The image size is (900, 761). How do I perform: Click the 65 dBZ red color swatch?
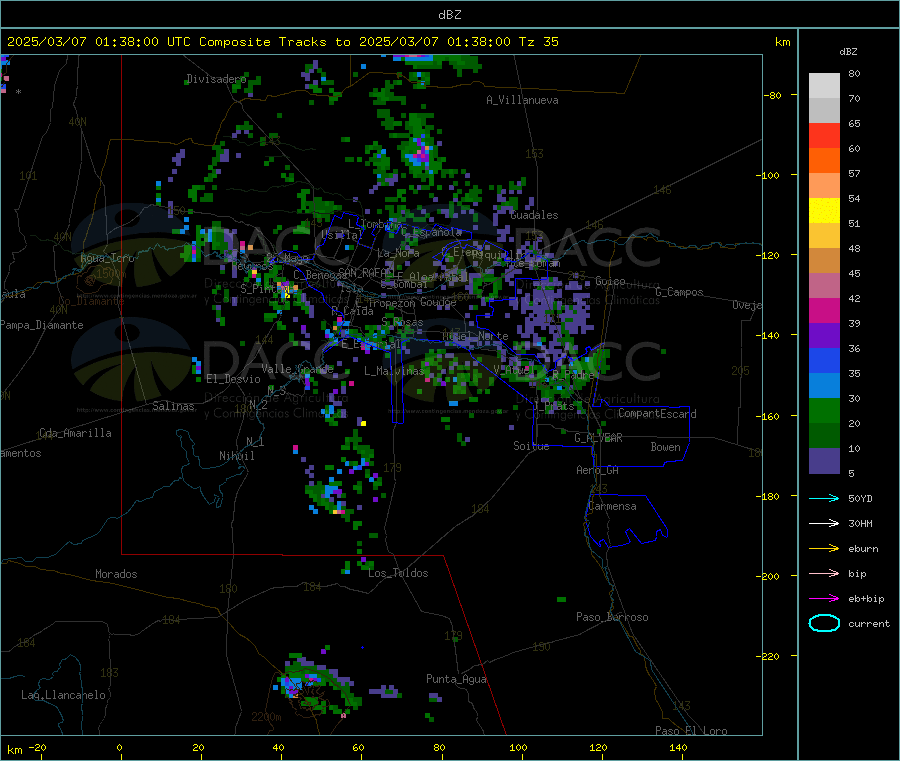click(x=824, y=135)
